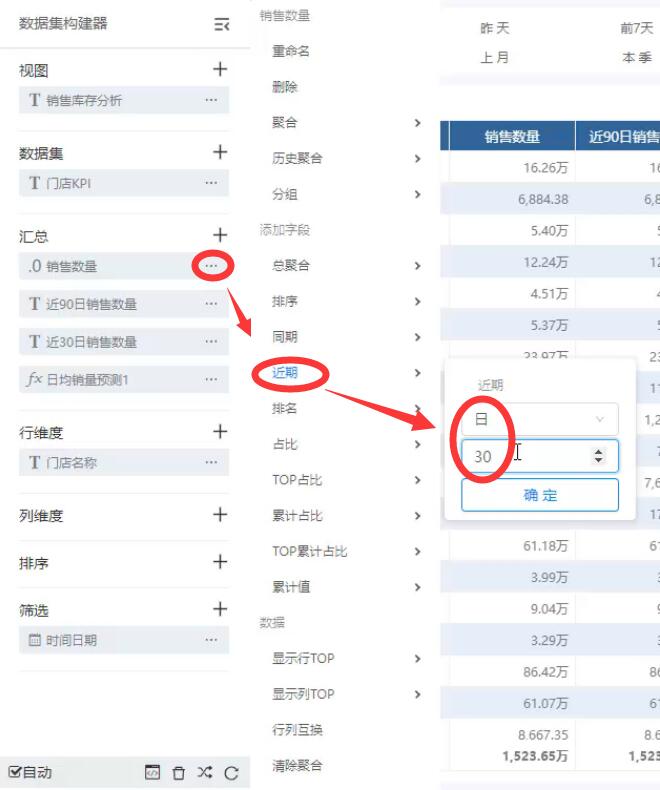Click the 61.18万 table cell
660x790 pixels.
[512, 546]
